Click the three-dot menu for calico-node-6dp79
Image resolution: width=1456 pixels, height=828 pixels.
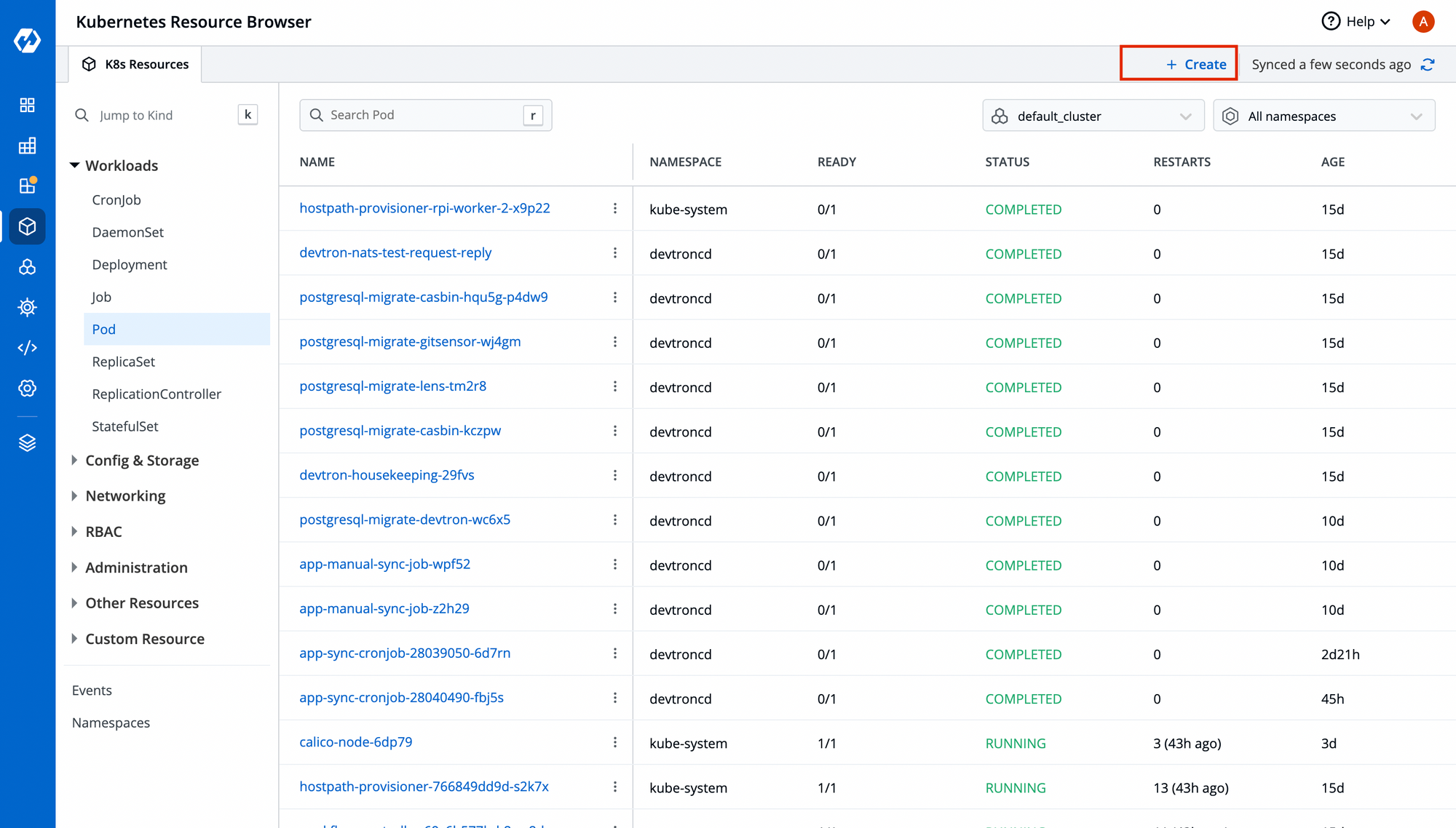[615, 742]
